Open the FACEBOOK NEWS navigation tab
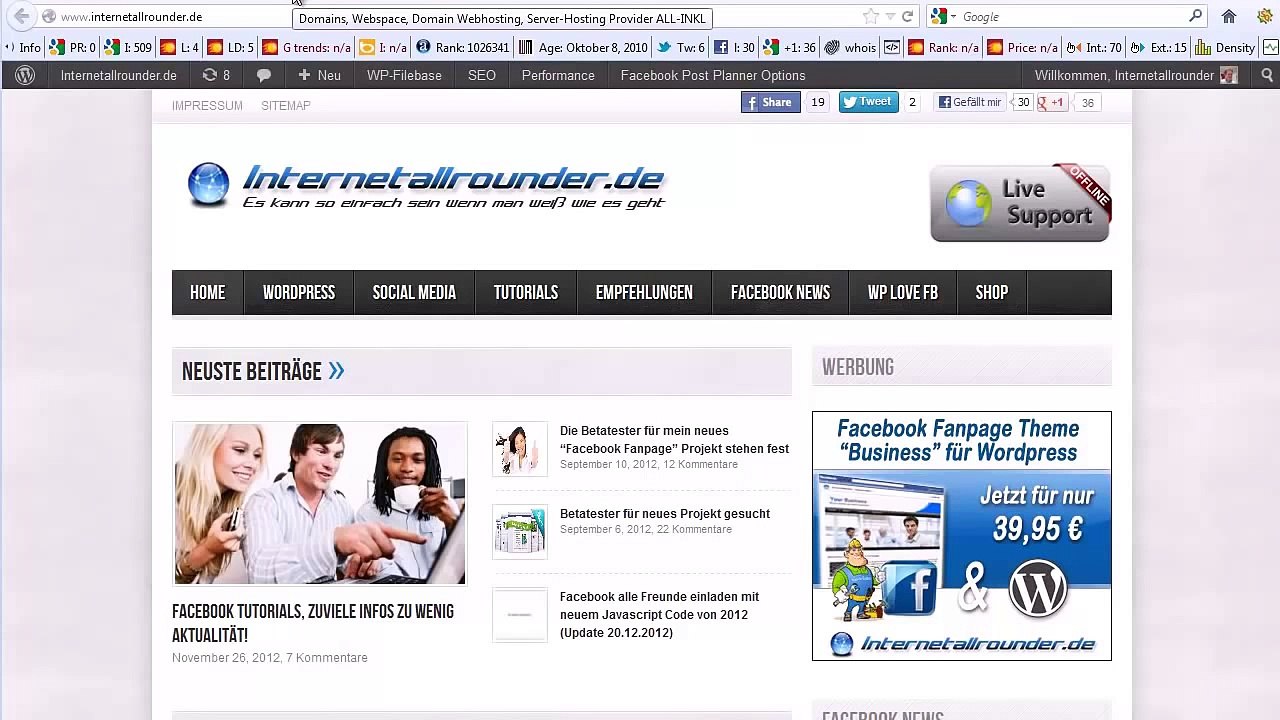The image size is (1280, 720). (780, 293)
